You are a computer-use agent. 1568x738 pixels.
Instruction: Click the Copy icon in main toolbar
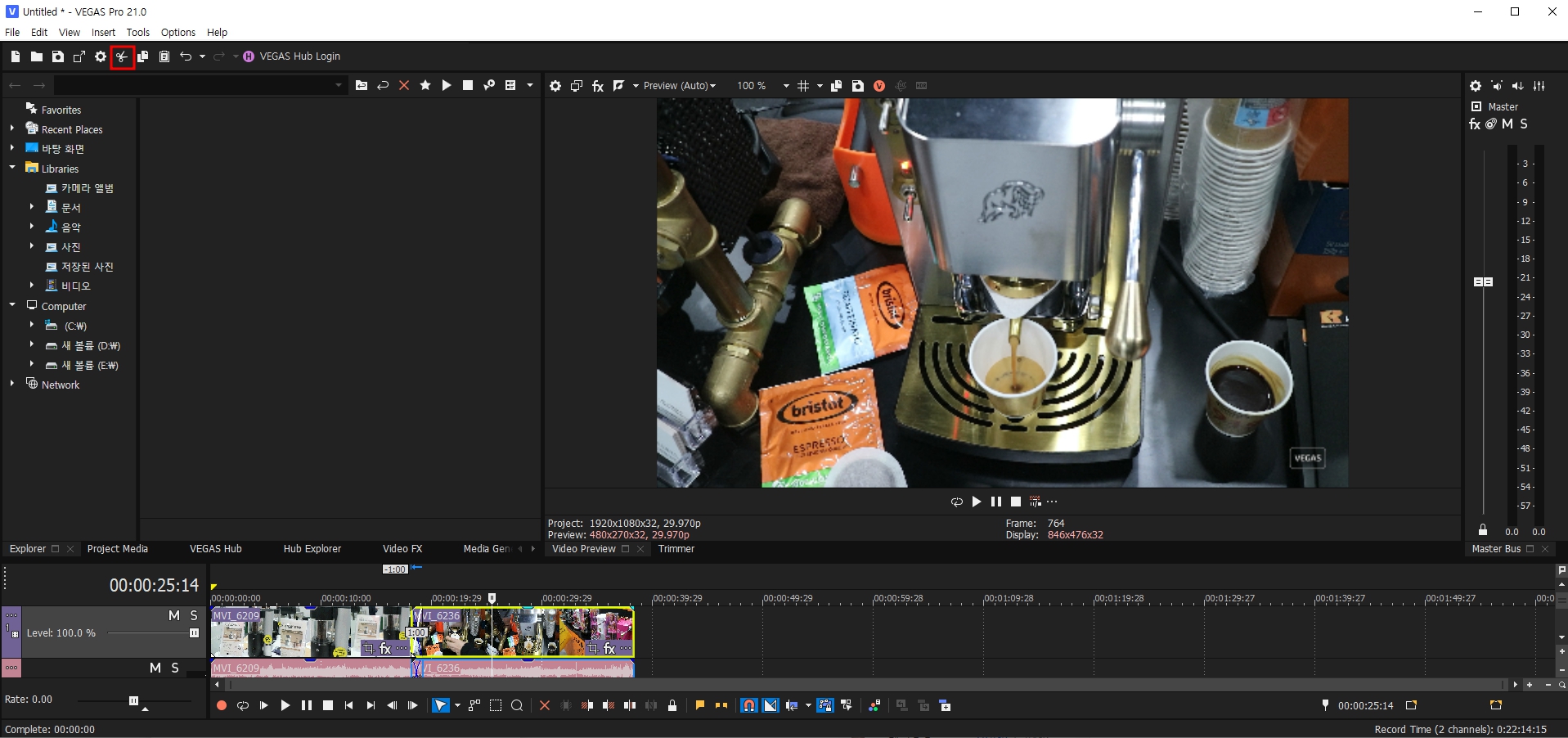(143, 56)
